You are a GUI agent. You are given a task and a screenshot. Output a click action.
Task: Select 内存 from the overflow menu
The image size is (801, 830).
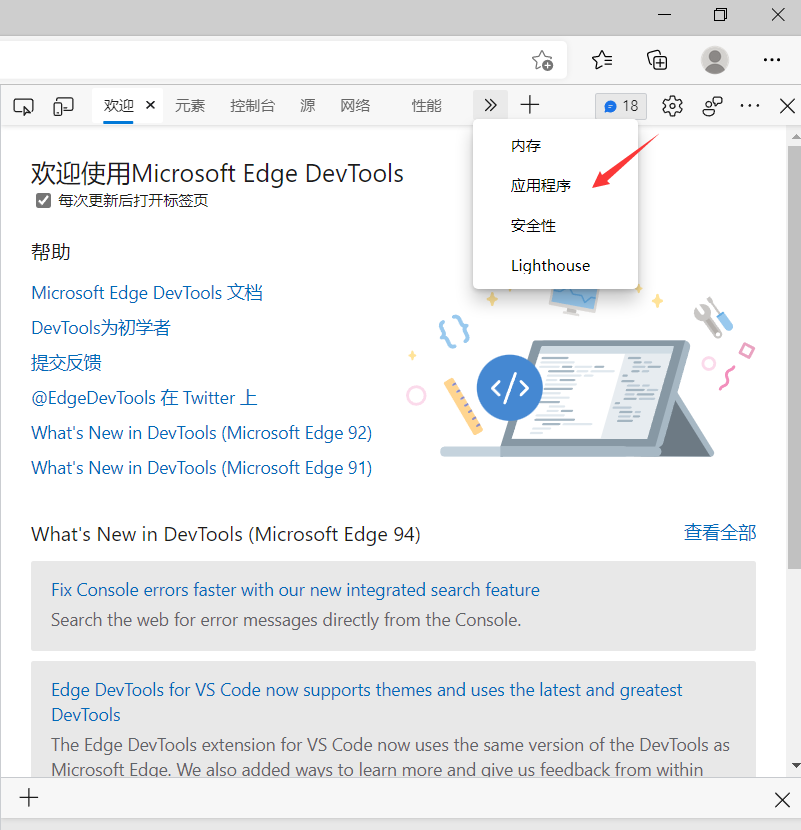[x=555, y=146]
